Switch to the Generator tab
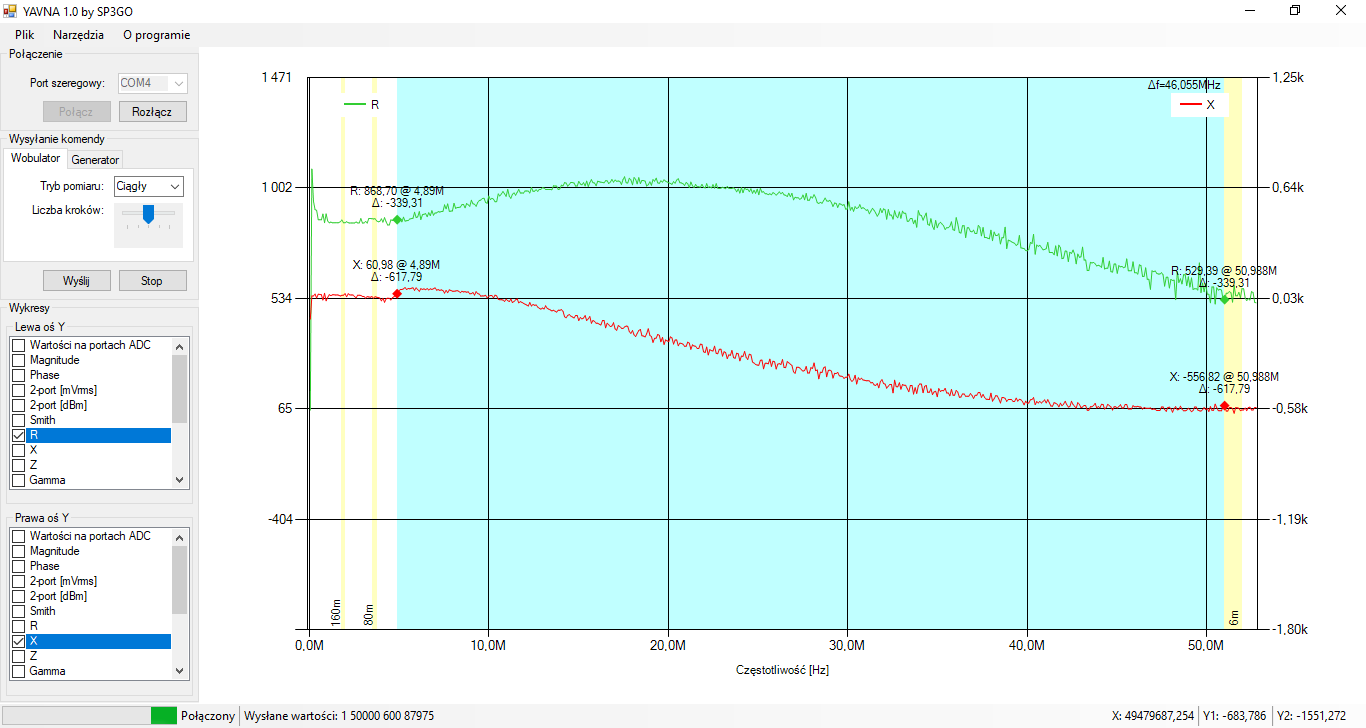 pyautogui.click(x=95, y=160)
